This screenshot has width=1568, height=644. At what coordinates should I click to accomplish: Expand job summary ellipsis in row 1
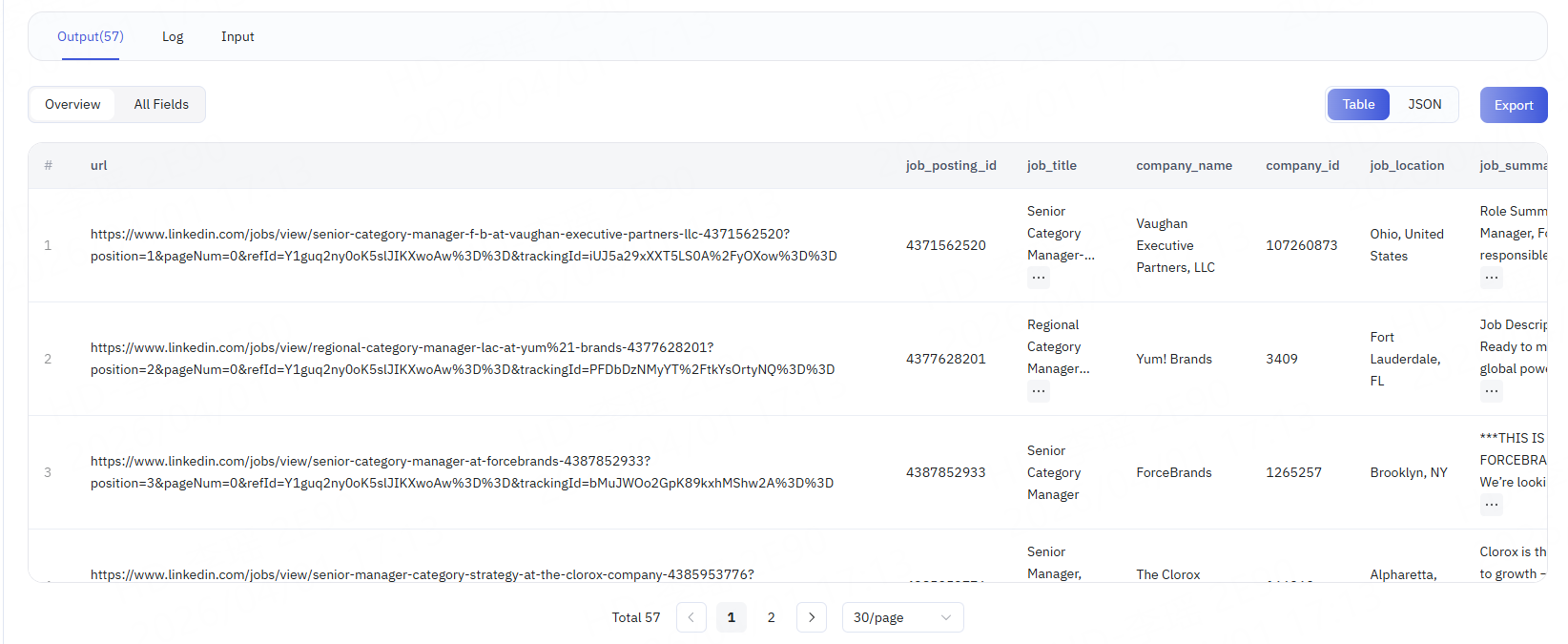coord(1491,278)
